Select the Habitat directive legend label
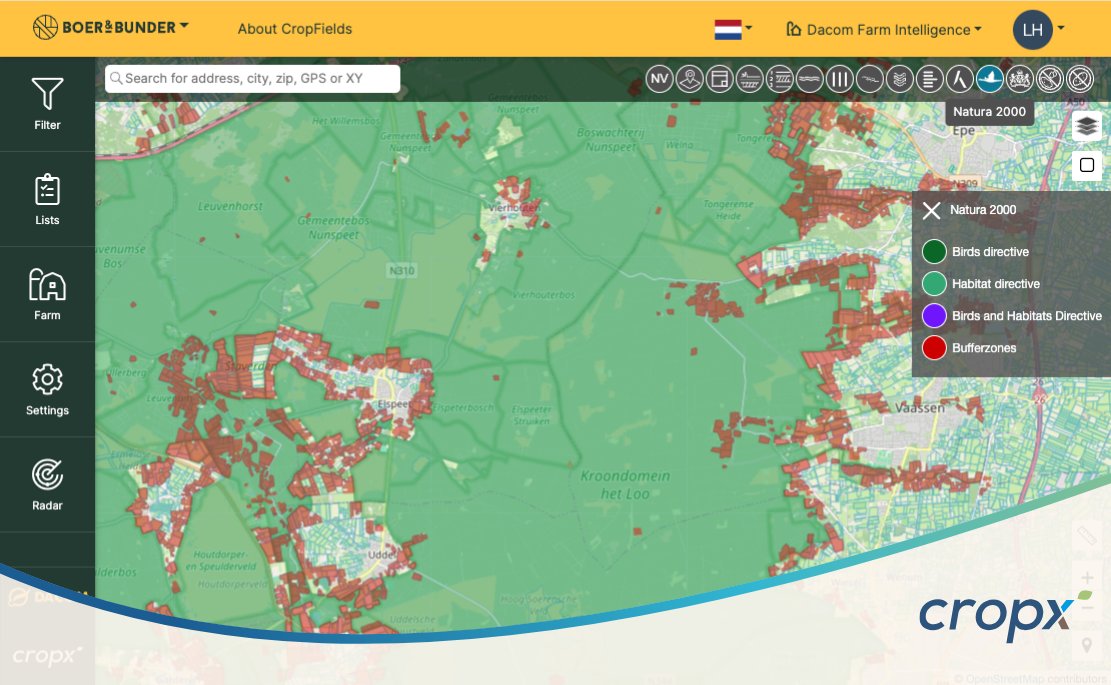 pyautogui.click(x=996, y=283)
